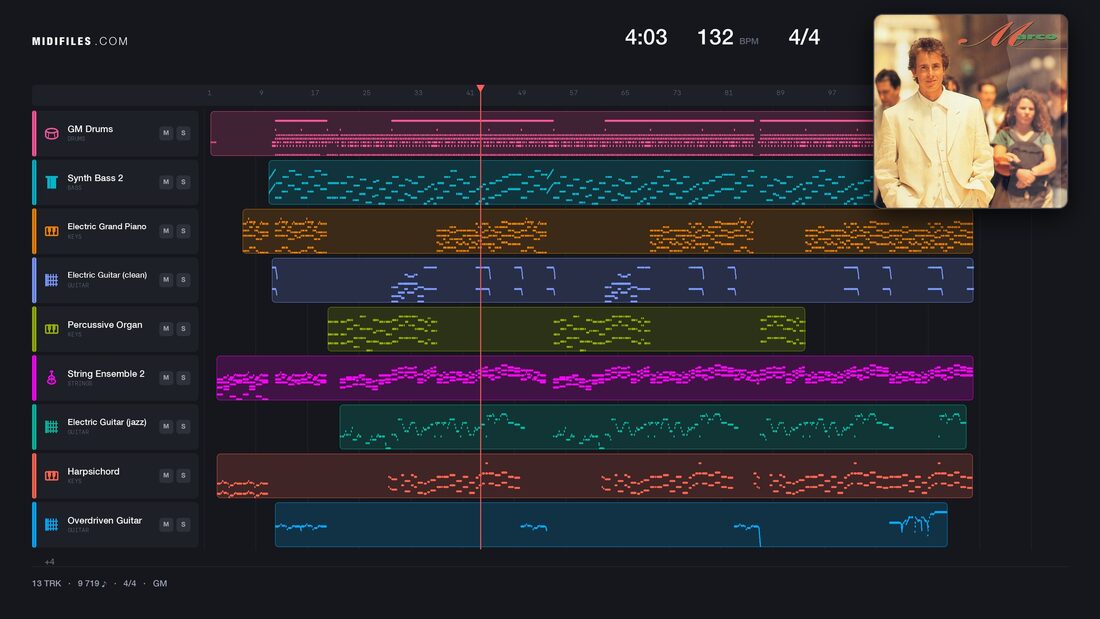
Task: Open the MIDIFILES.COM logo link
Action: coord(80,41)
